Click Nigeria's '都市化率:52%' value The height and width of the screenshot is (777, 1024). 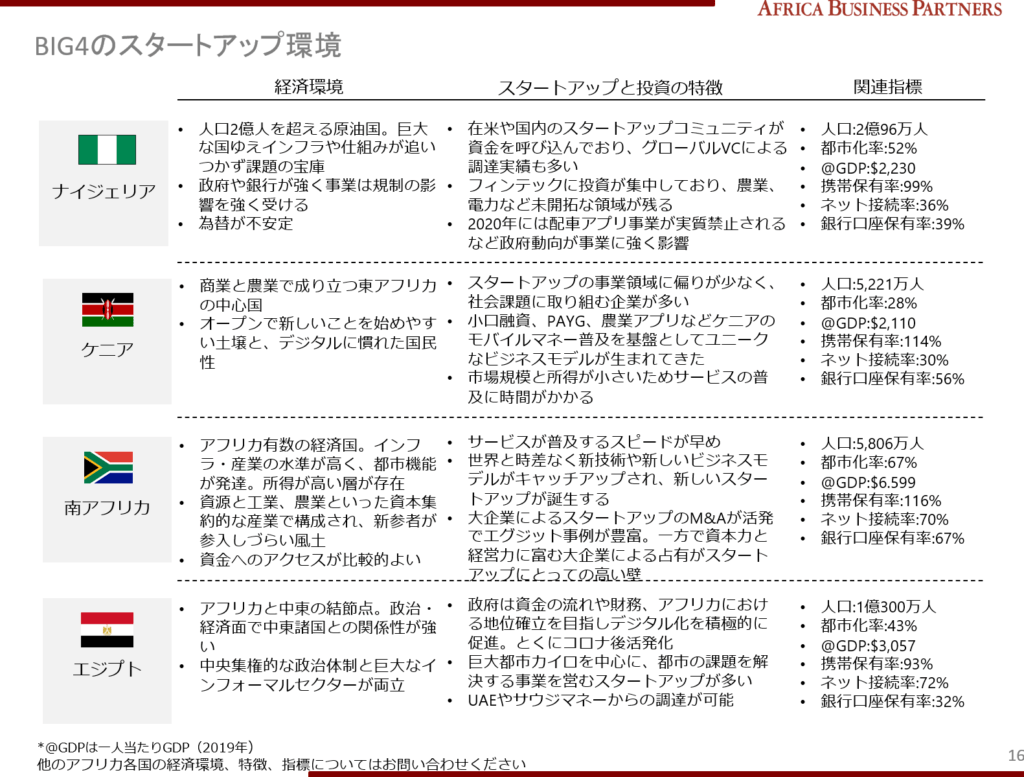point(869,148)
